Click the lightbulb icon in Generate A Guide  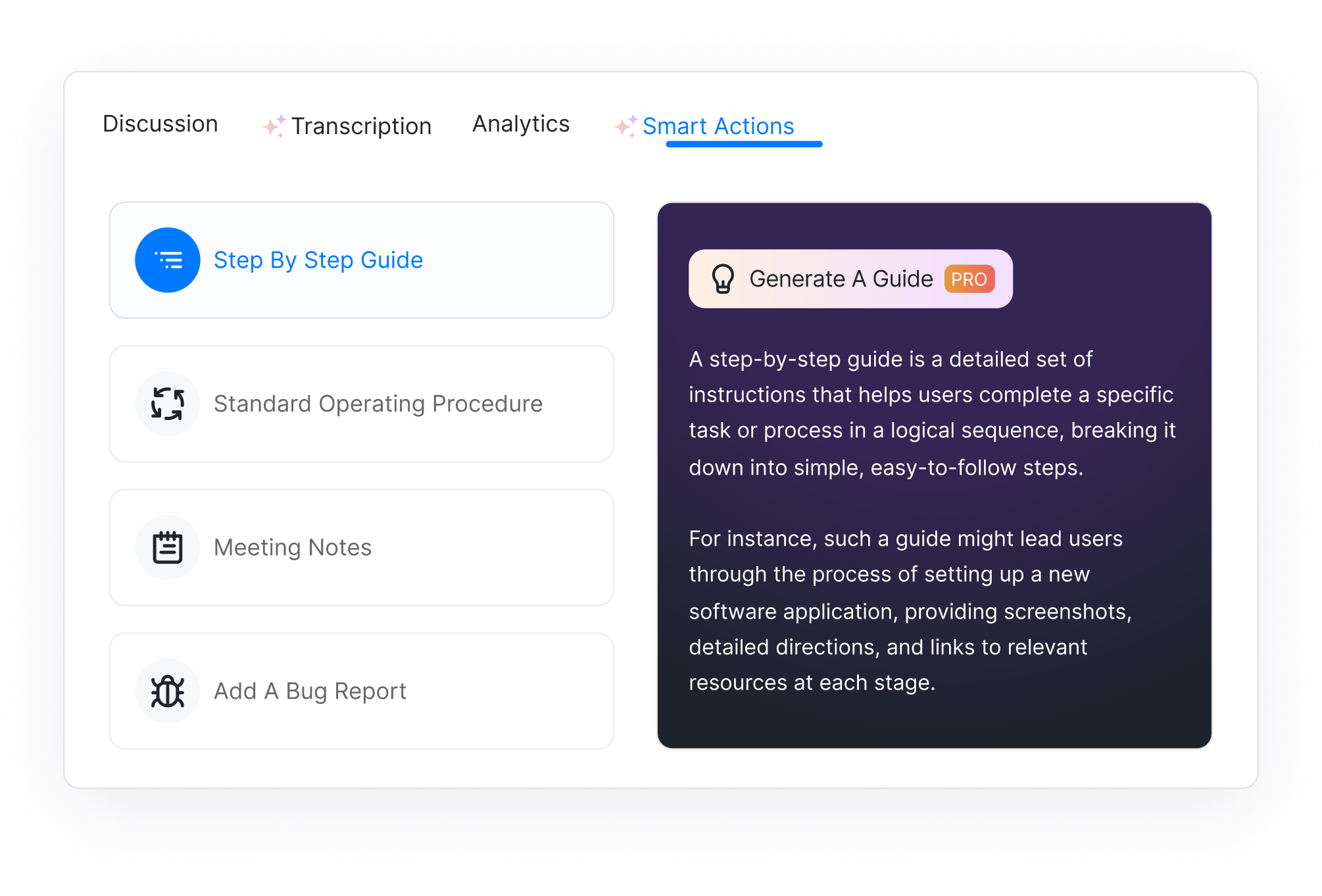point(722,279)
